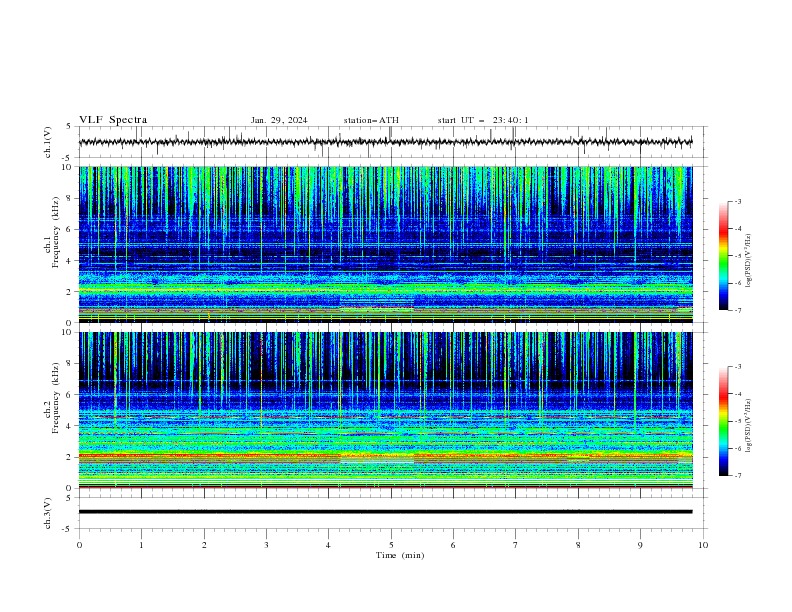Click the "5" tick on time axis

click(391, 545)
